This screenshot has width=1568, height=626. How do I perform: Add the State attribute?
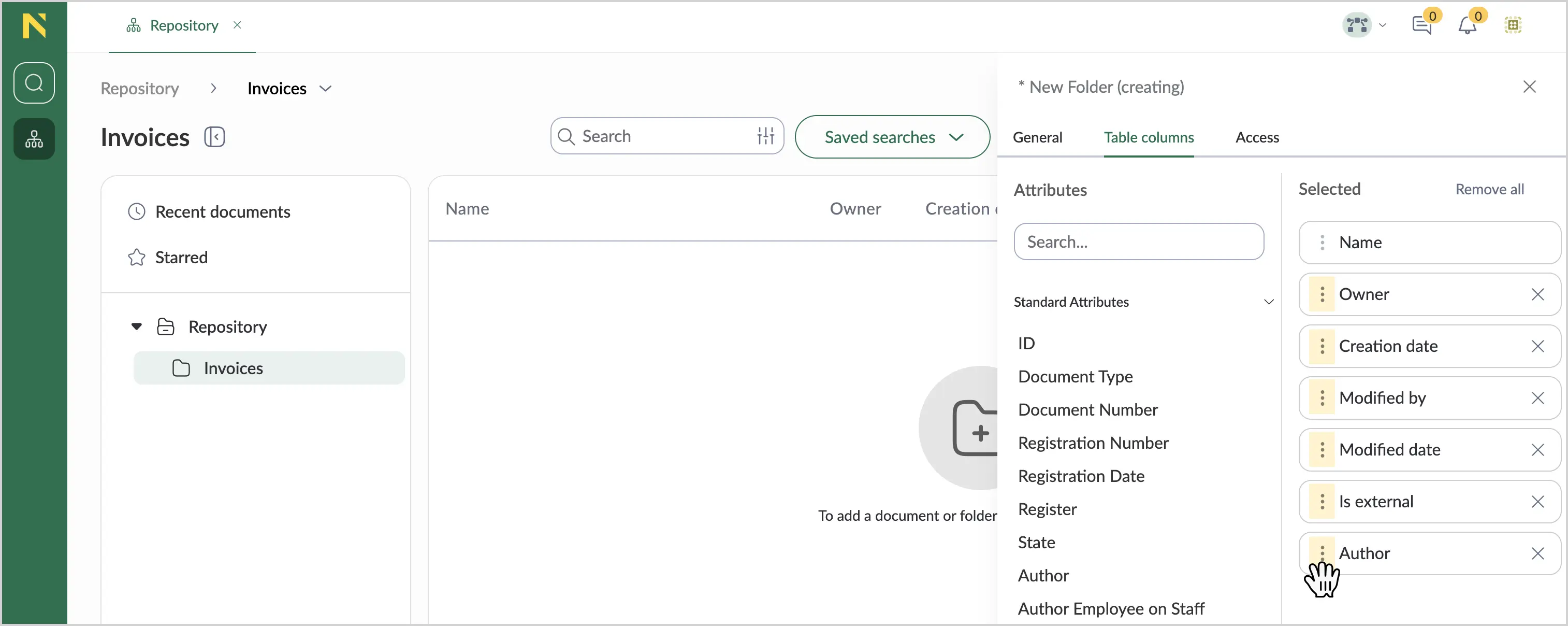[x=1037, y=543]
